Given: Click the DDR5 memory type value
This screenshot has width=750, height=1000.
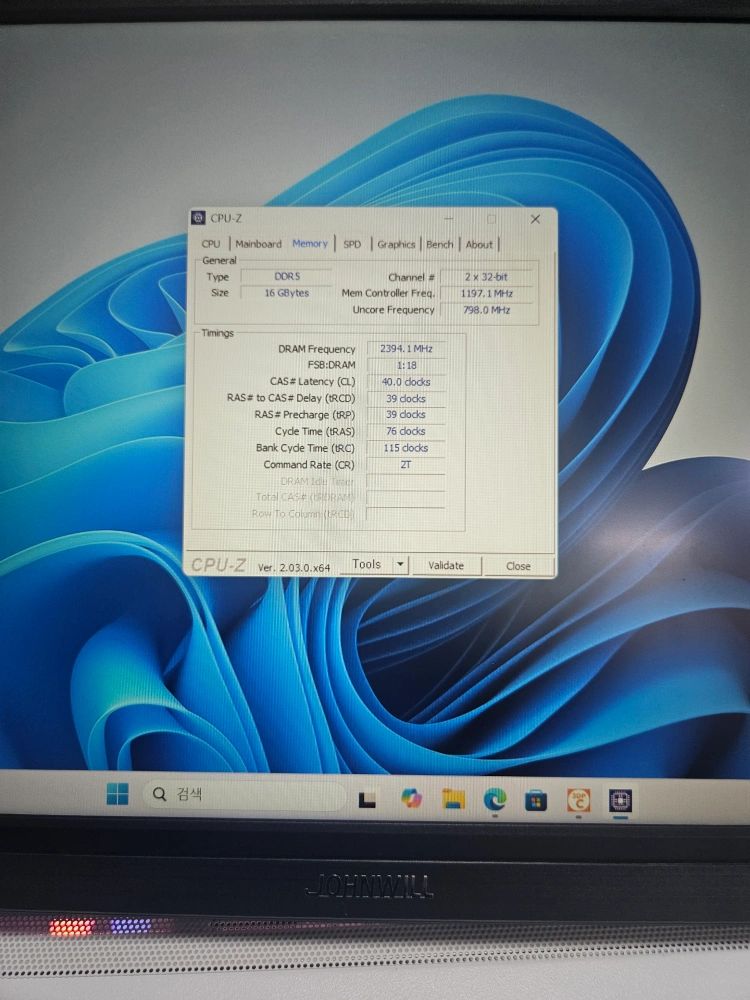Looking at the screenshot, I should tap(287, 276).
